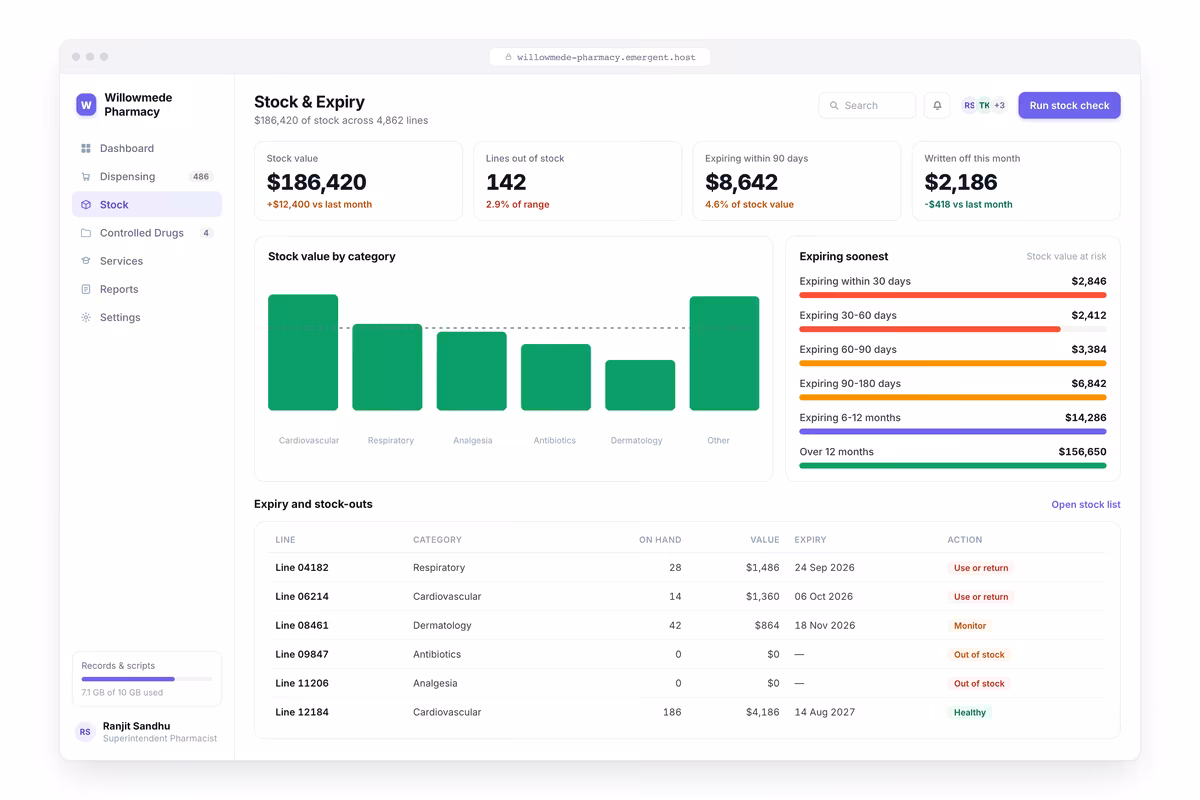Click the Stock value card

(358, 181)
